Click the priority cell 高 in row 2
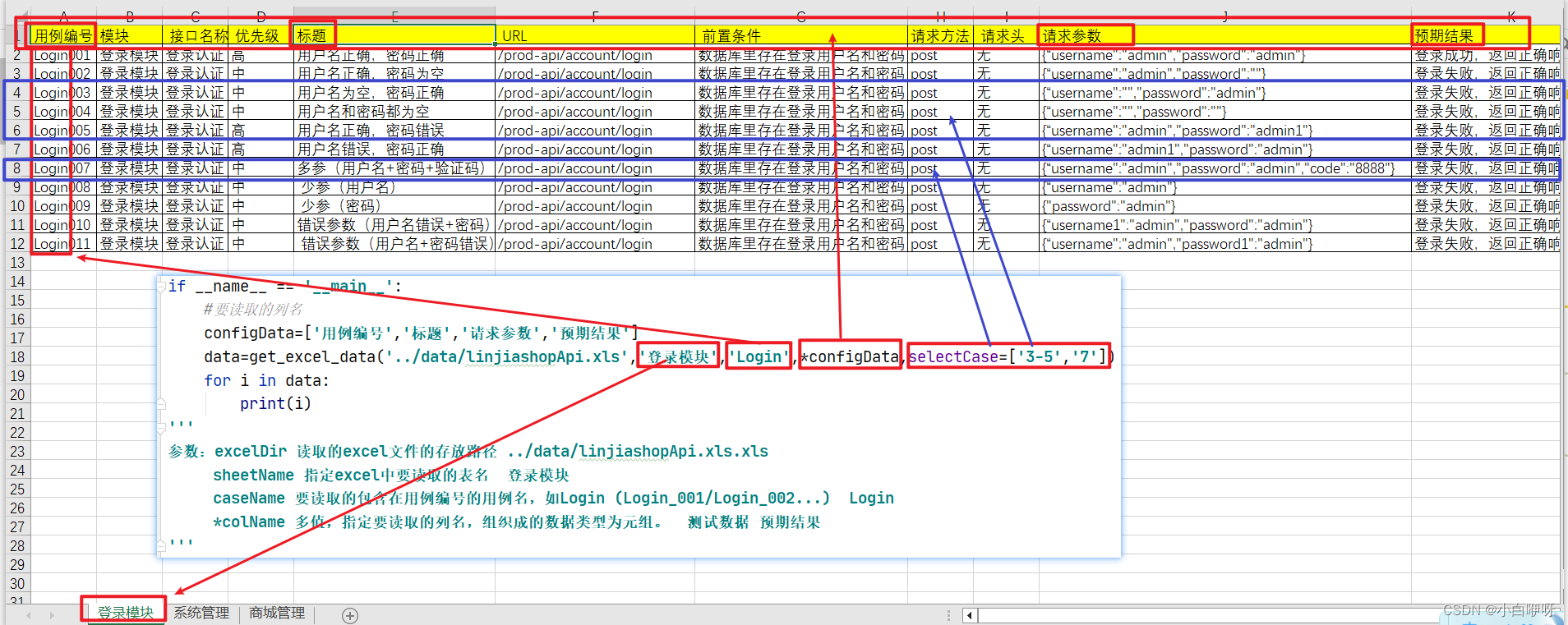 click(261, 55)
